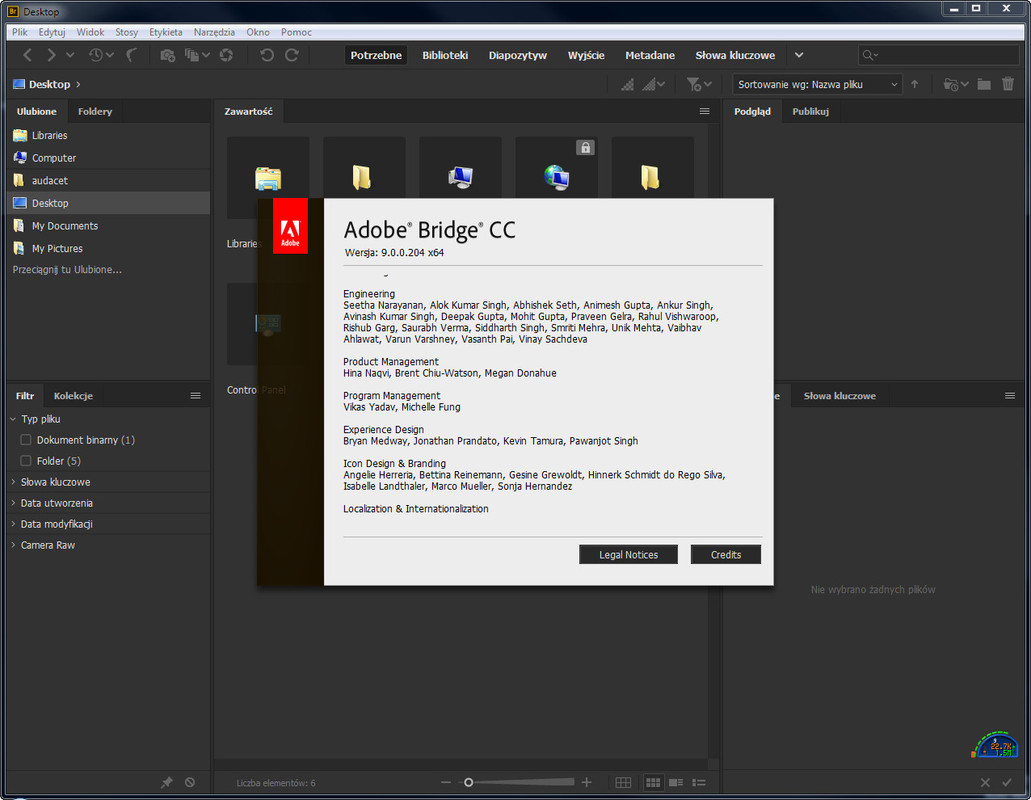Switch to thumbnails view

pos(653,782)
